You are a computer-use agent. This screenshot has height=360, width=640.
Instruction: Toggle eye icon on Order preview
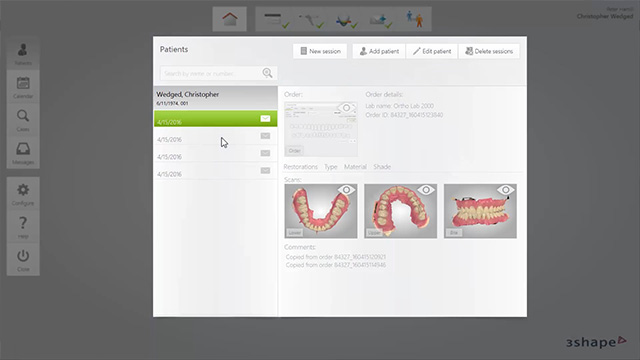346,108
